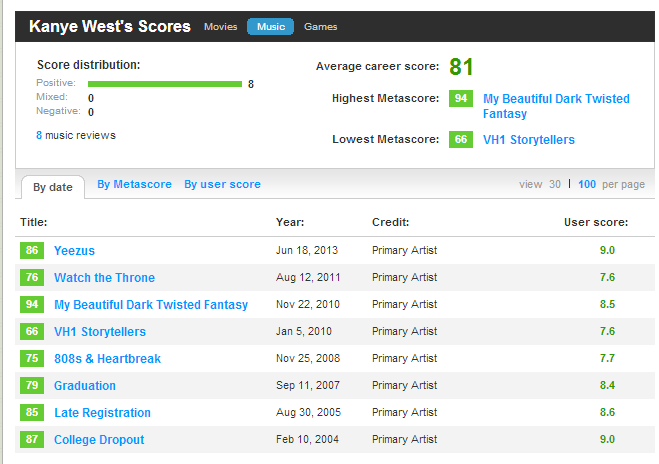Click the 66 badge beside Lowest Metascore

coord(461,139)
